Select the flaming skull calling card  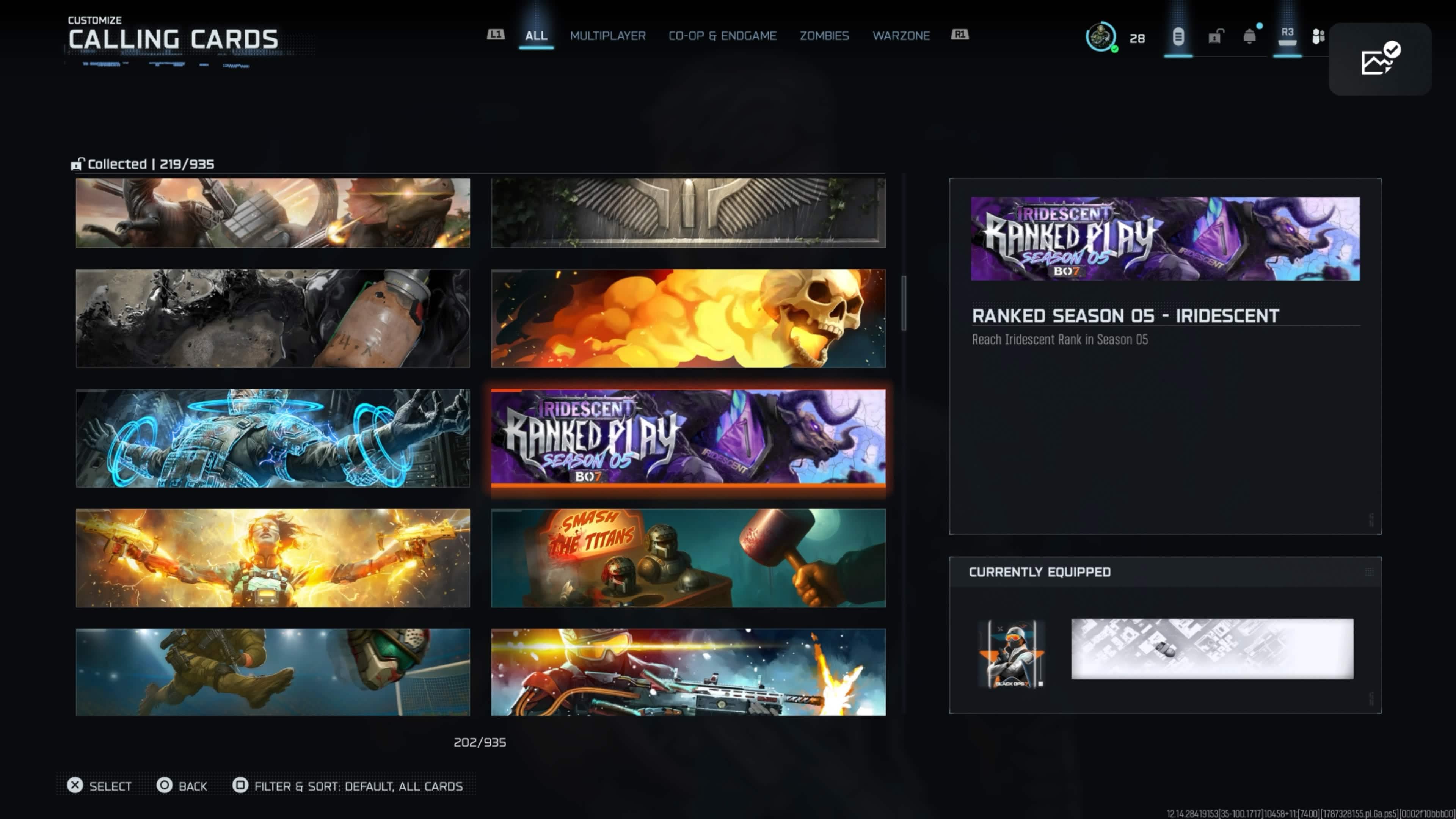pyautogui.click(x=689, y=318)
